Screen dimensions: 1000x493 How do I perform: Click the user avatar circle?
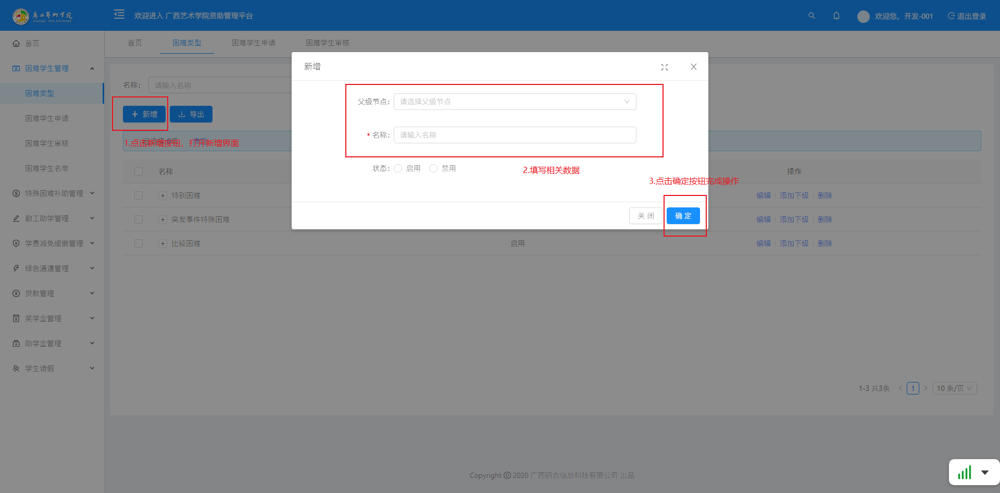coord(864,17)
